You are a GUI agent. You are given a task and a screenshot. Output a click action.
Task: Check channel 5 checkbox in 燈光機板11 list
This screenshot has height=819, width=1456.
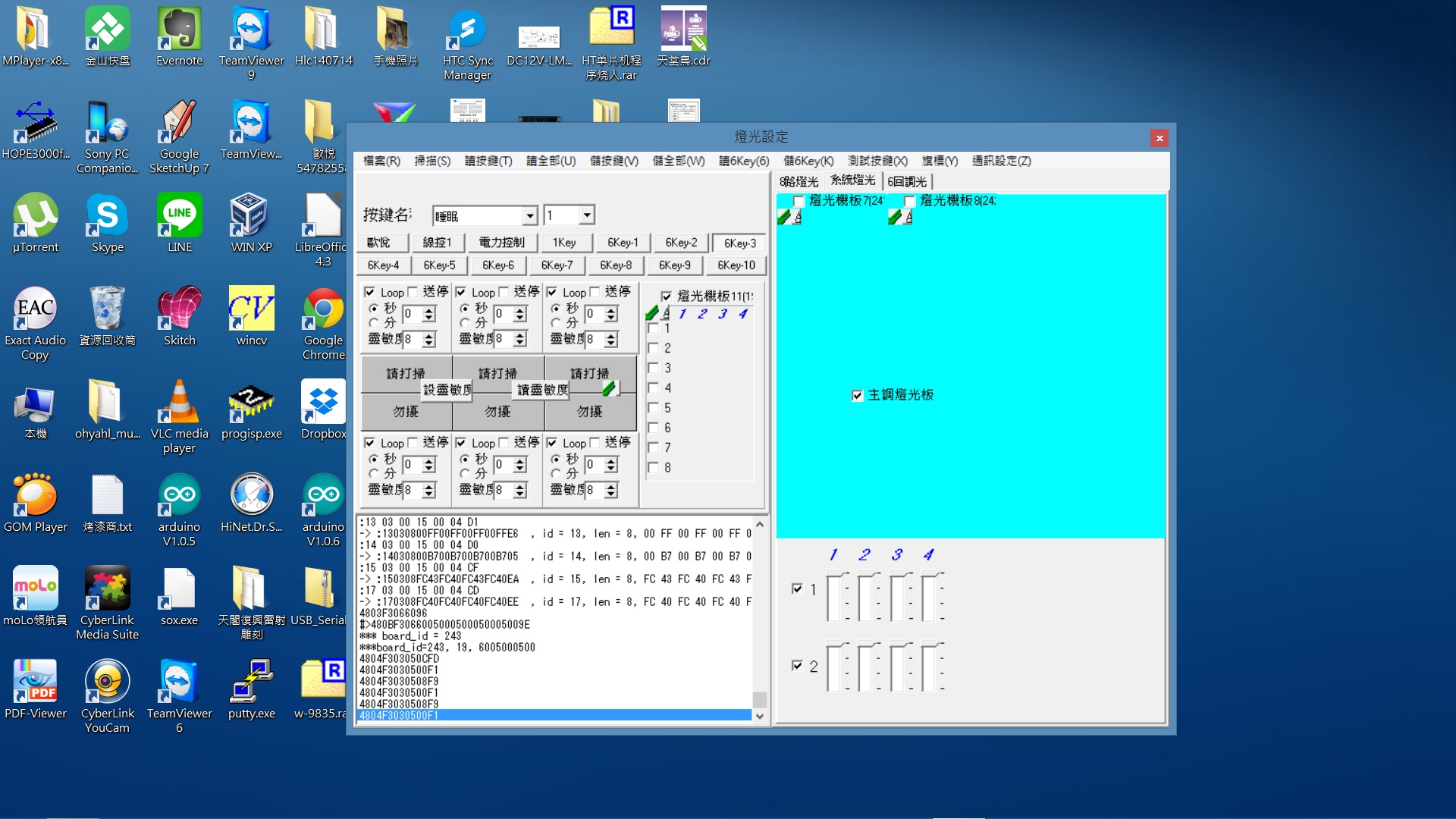click(x=653, y=408)
